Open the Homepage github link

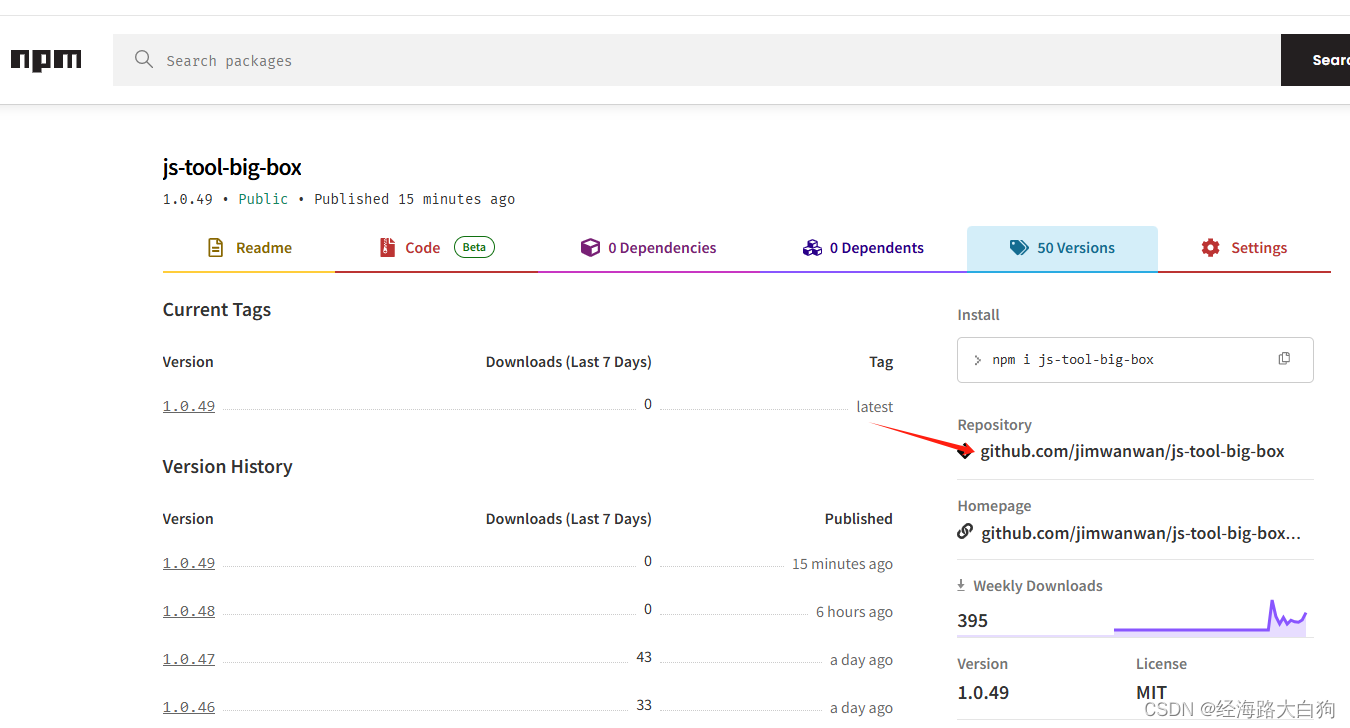[1141, 533]
